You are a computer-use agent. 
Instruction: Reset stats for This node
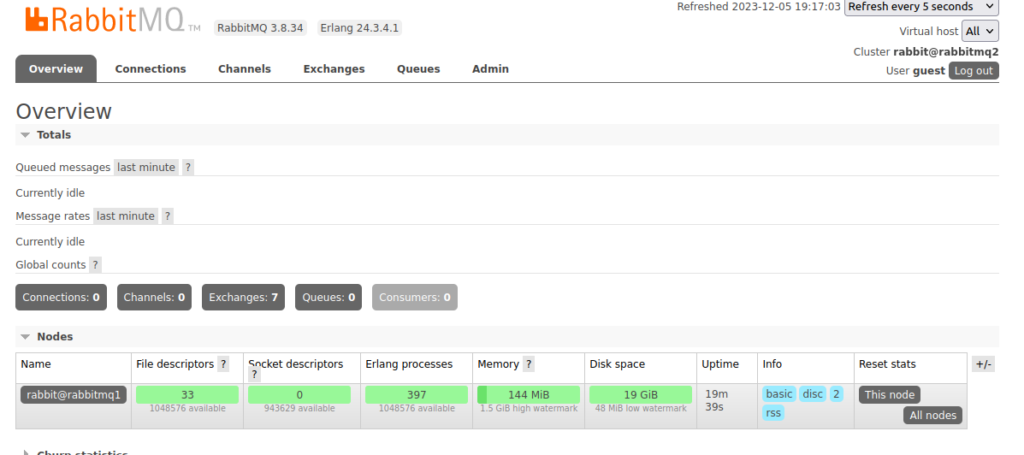889,394
